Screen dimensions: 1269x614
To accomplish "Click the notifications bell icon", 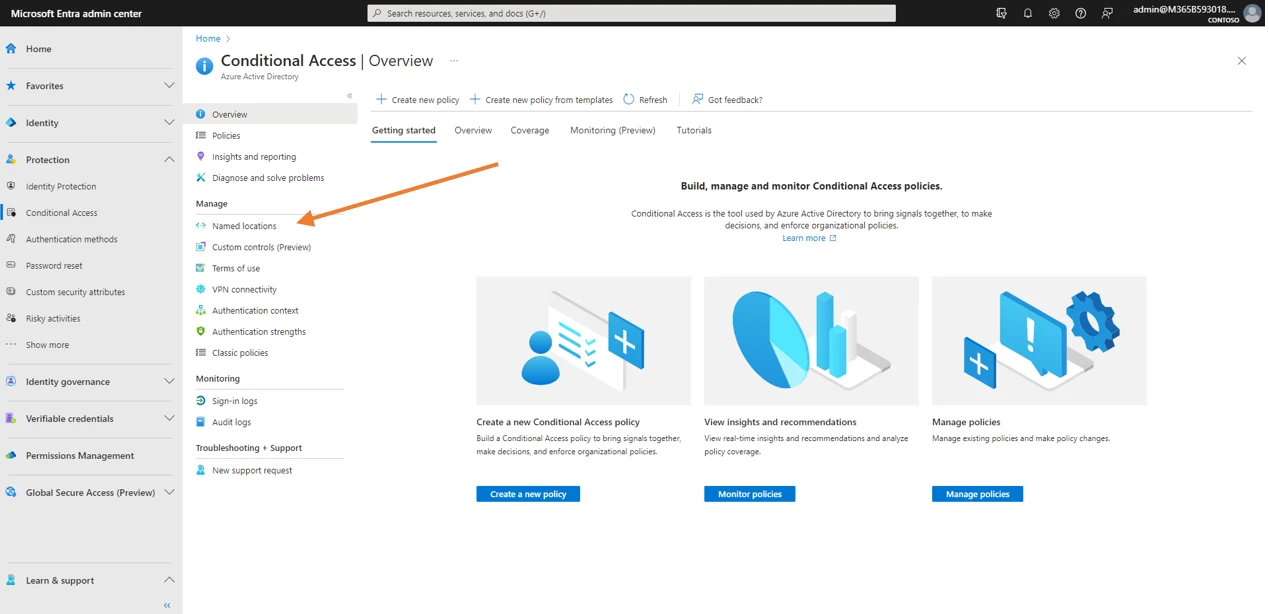I will (x=1027, y=14).
